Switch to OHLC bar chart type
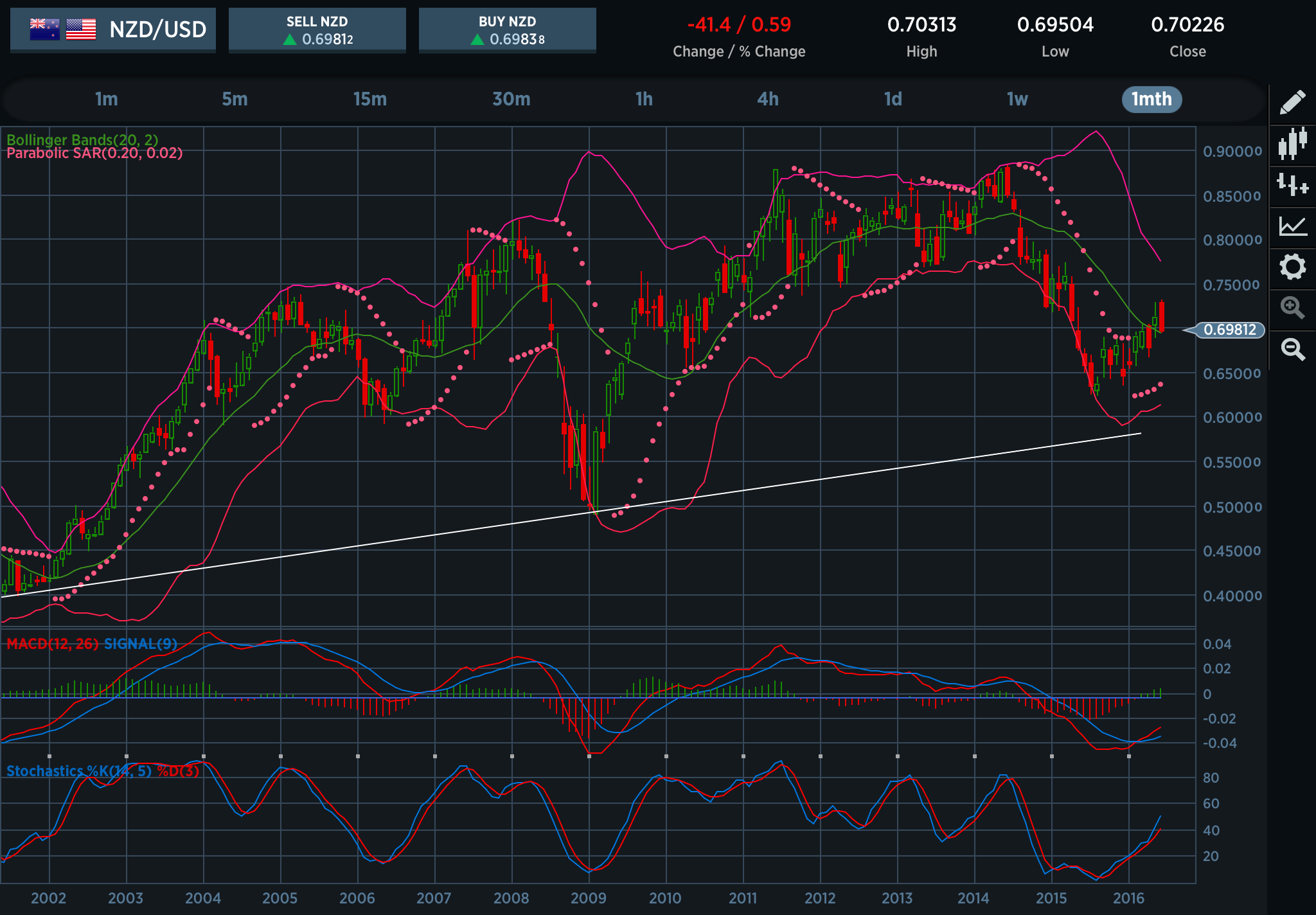This screenshot has height=915, width=1316. pos(1292,185)
